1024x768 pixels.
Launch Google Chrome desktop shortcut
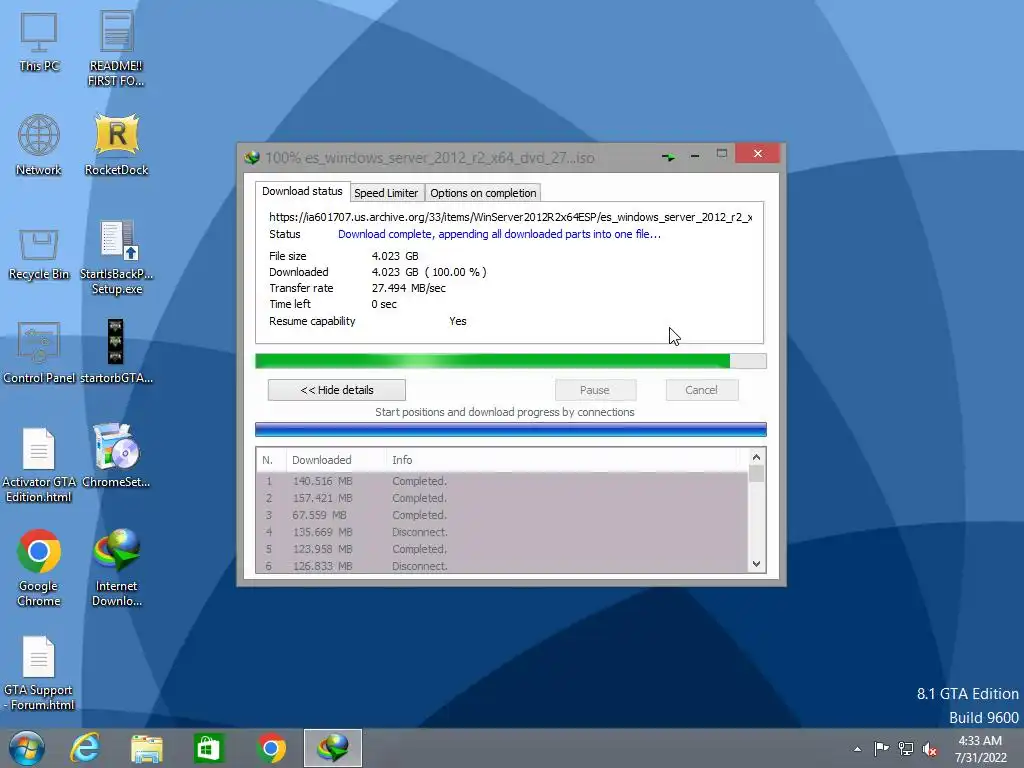point(39,568)
